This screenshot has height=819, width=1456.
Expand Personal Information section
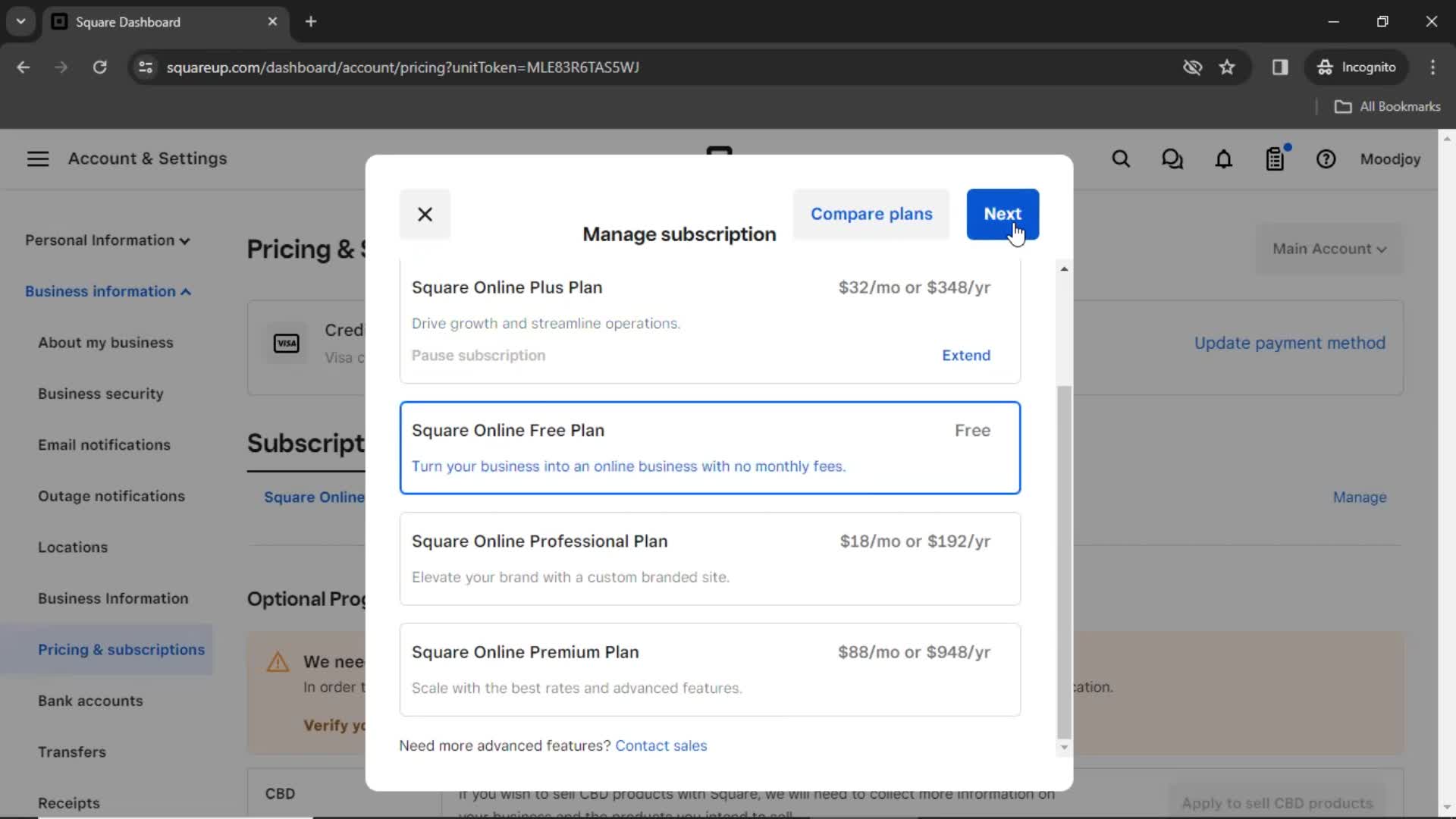(x=107, y=240)
